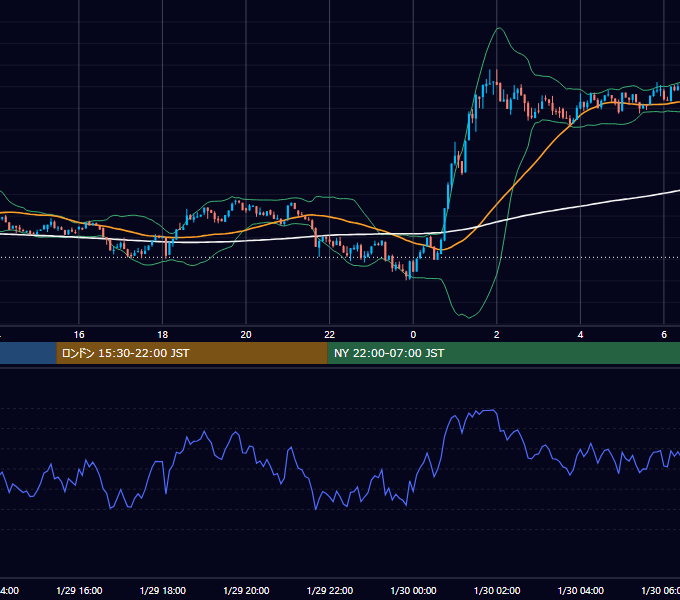The height and width of the screenshot is (600, 680).
Task: Click the 4 hour label on price chart axis
Action: click(x=580, y=335)
